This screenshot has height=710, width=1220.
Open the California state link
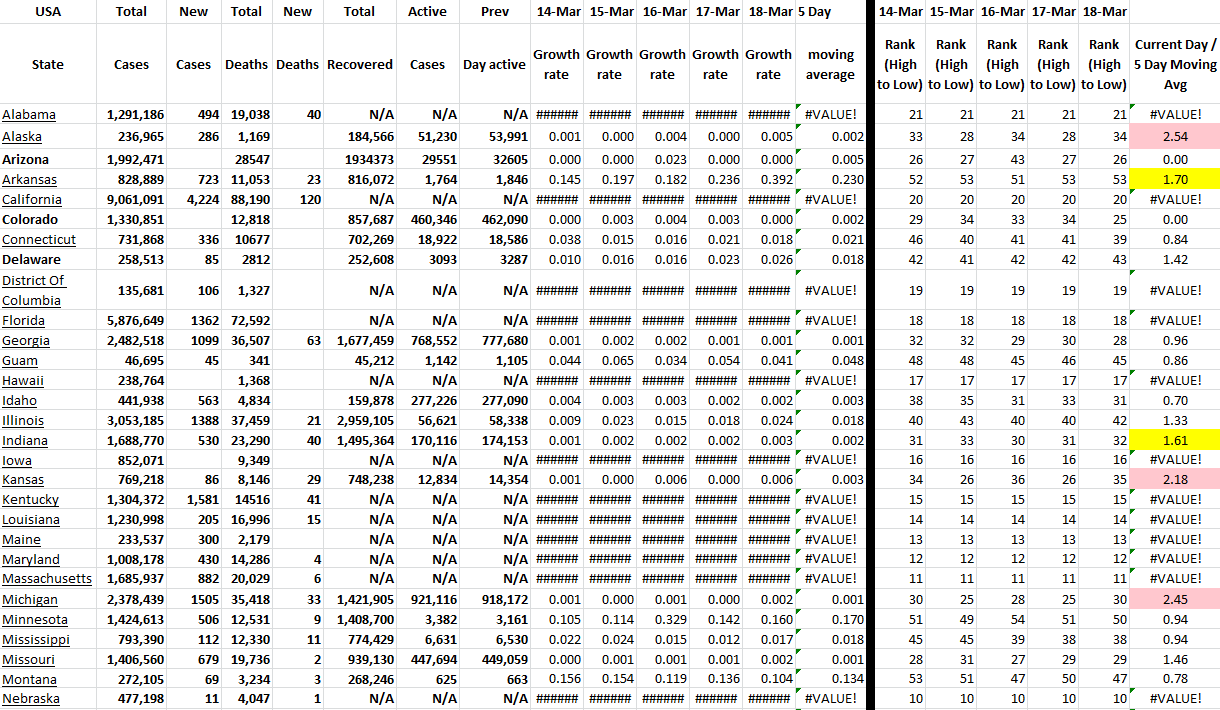pyautogui.click(x=32, y=200)
